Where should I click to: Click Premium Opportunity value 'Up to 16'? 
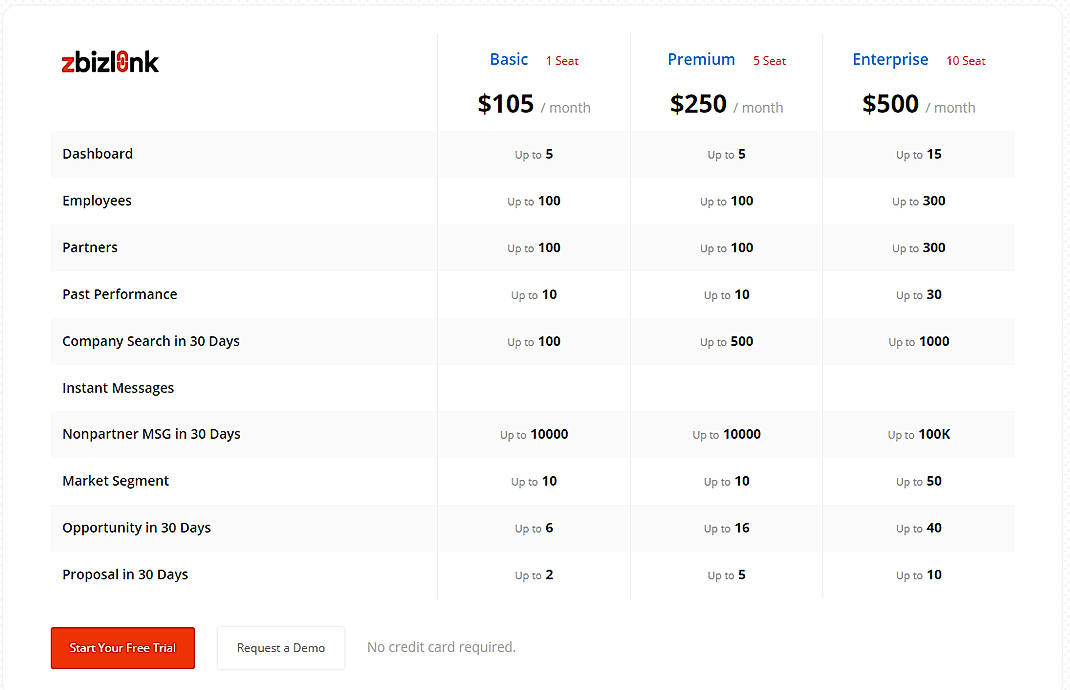pyautogui.click(x=726, y=528)
